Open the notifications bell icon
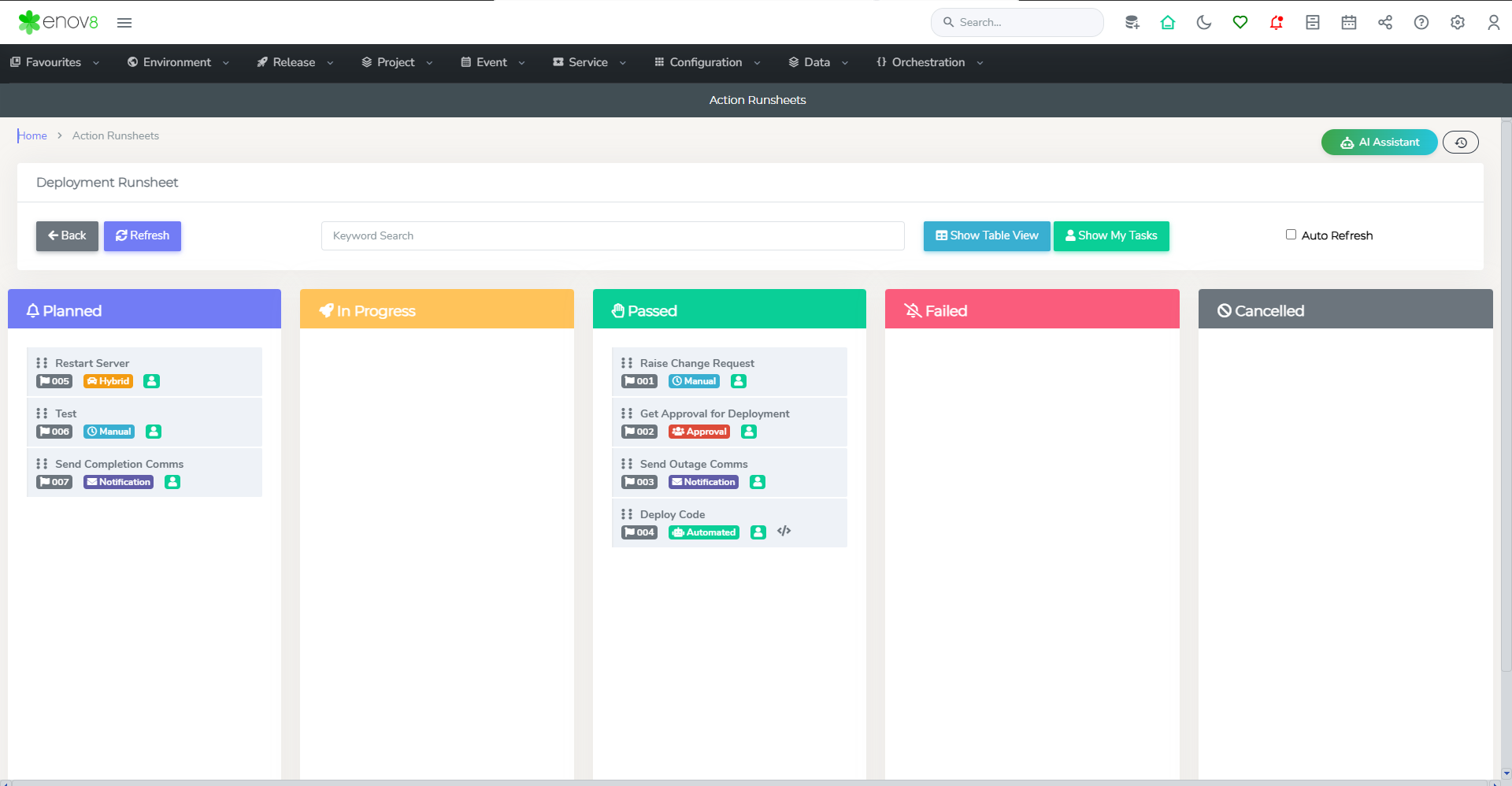Image resolution: width=1512 pixels, height=786 pixels. point(1276,22)
